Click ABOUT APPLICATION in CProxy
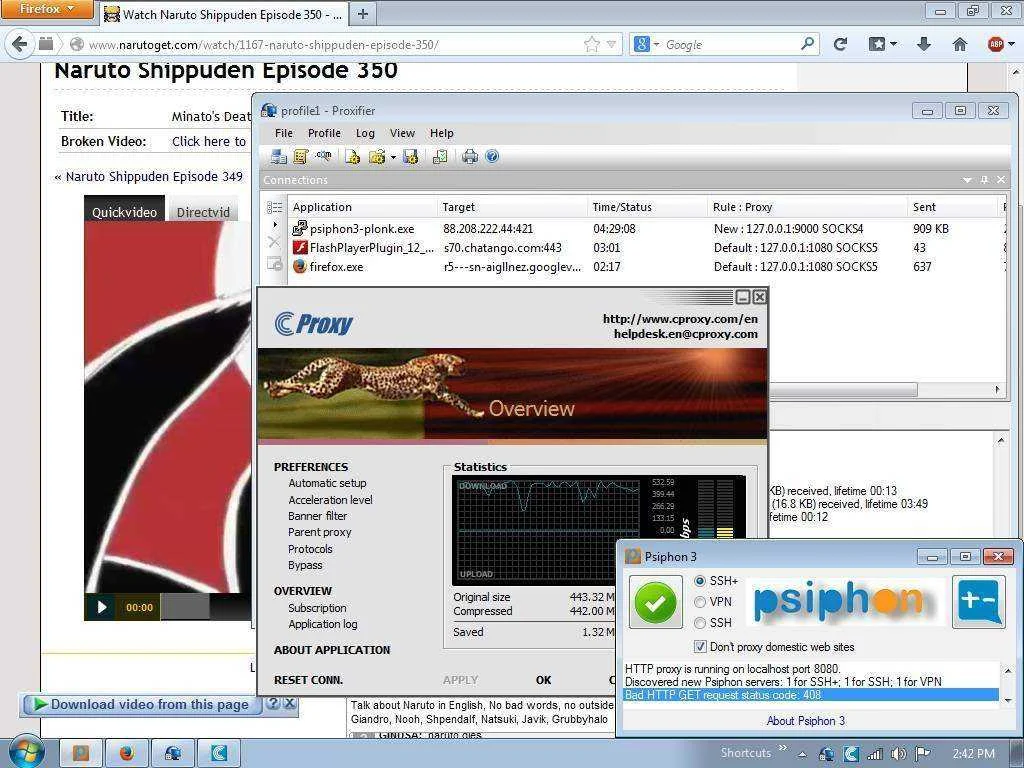The height and width of the screenshot is (768, 1024). click(332, 650)
